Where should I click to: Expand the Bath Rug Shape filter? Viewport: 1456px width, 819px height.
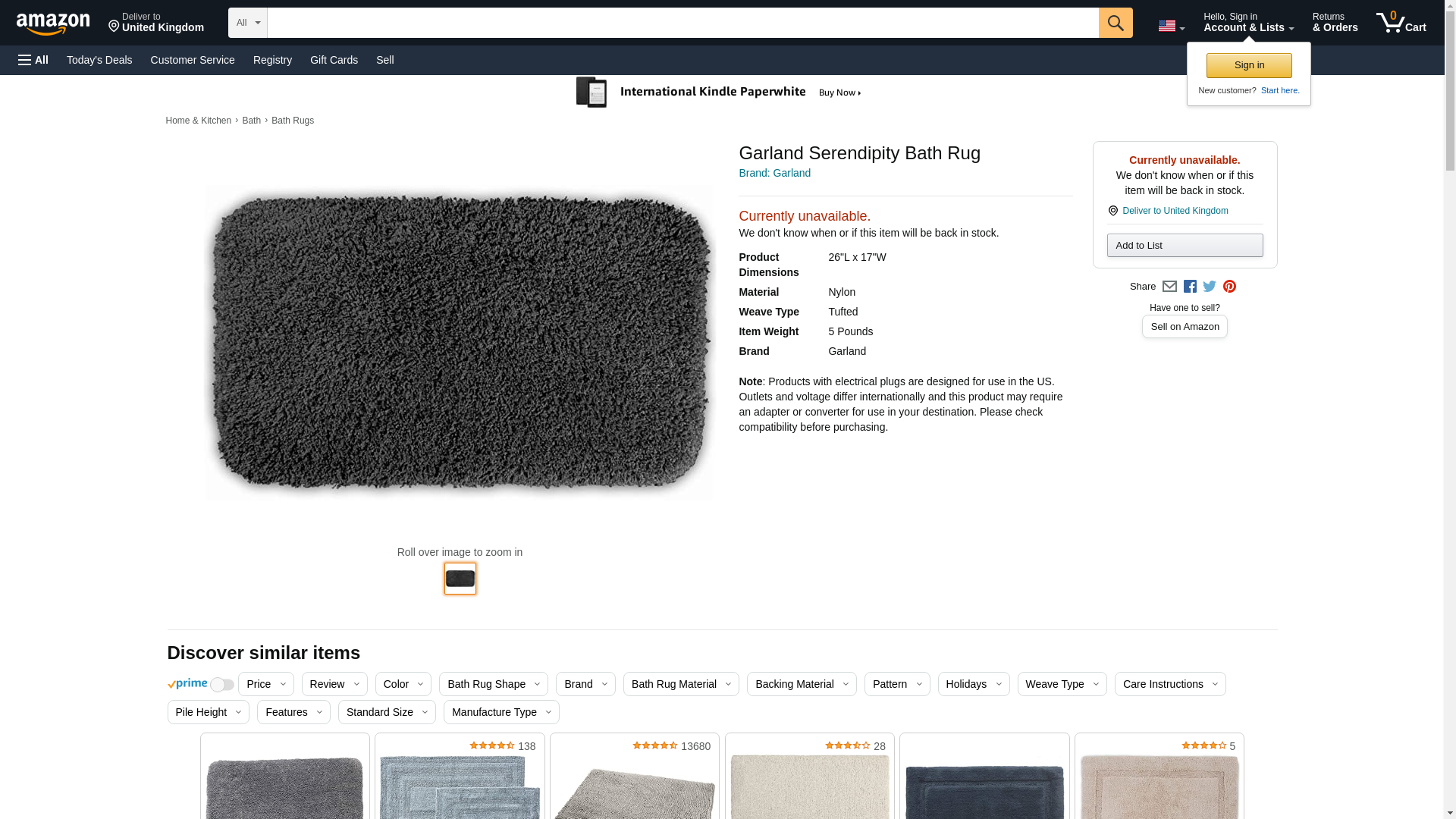493,684
